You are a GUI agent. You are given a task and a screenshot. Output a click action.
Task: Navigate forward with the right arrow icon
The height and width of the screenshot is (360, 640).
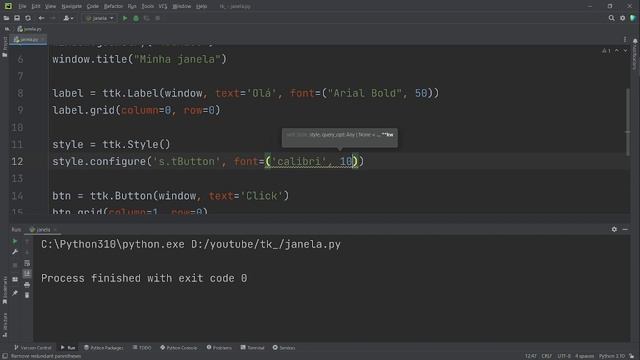click(x=53, y=18)
